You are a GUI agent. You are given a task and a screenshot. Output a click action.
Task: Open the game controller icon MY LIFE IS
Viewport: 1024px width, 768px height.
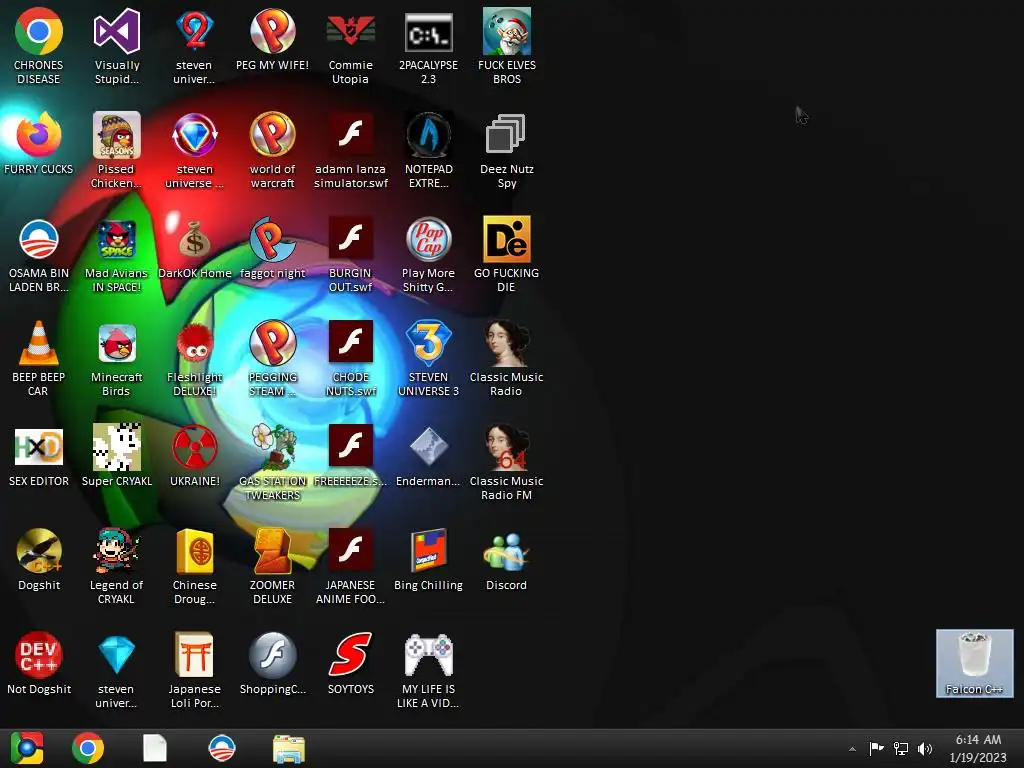click(x=428, y=655)
